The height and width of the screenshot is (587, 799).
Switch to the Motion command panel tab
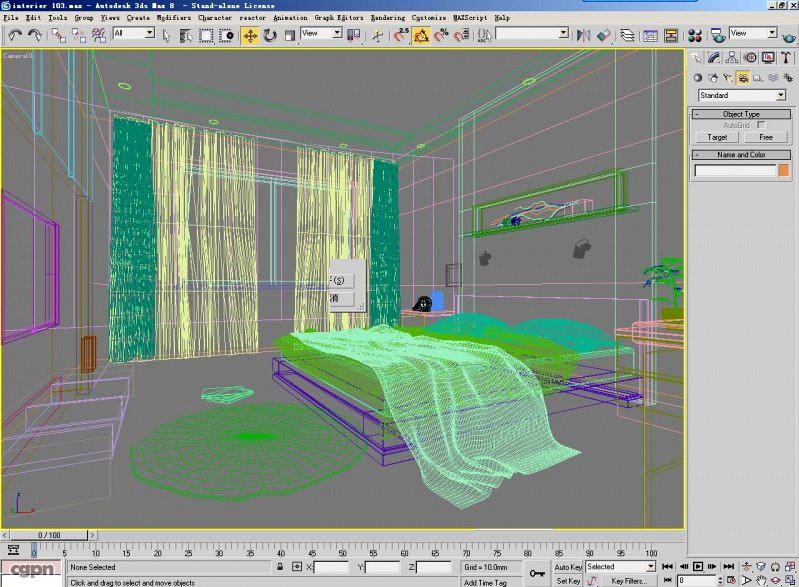[750, 58]
